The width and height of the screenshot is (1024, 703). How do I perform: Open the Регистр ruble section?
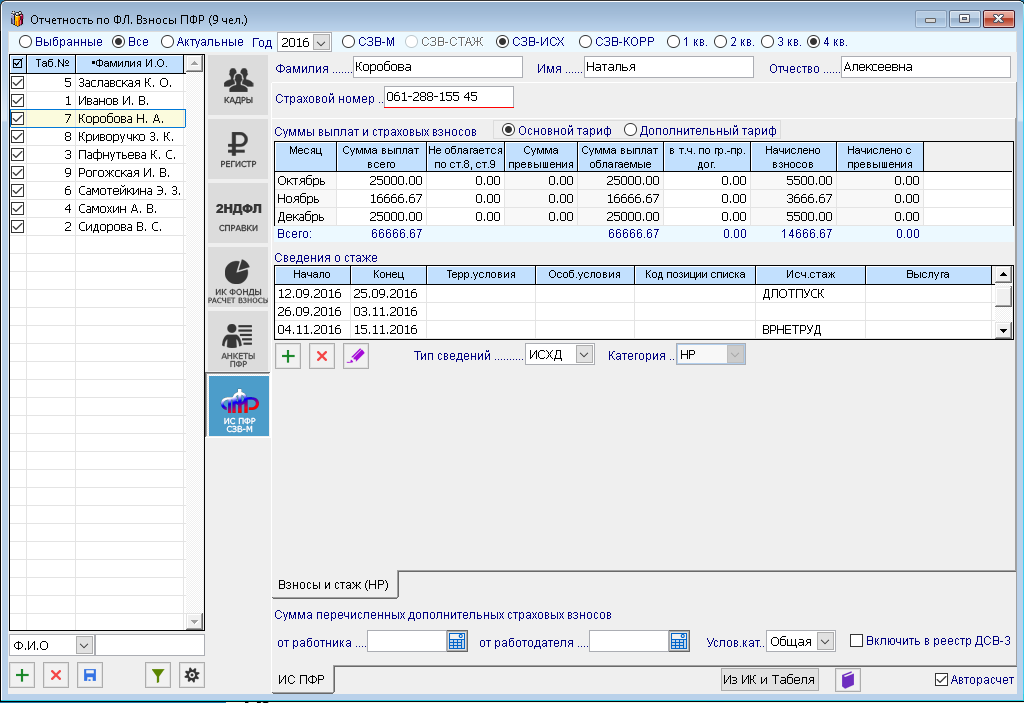238,150
